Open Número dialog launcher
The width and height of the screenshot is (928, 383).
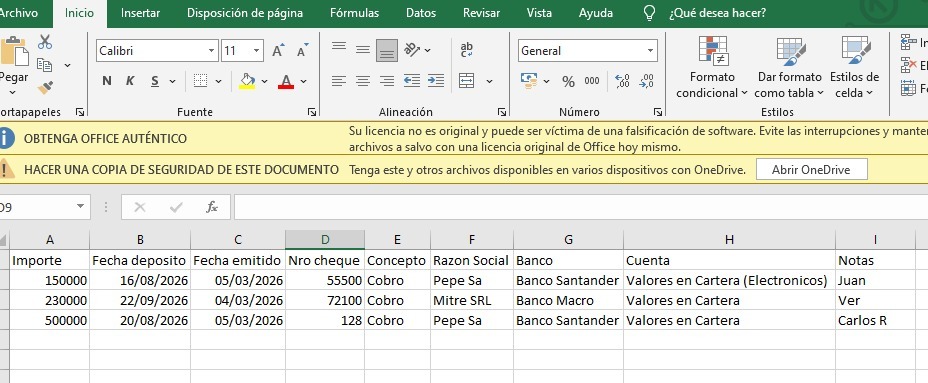658,112
